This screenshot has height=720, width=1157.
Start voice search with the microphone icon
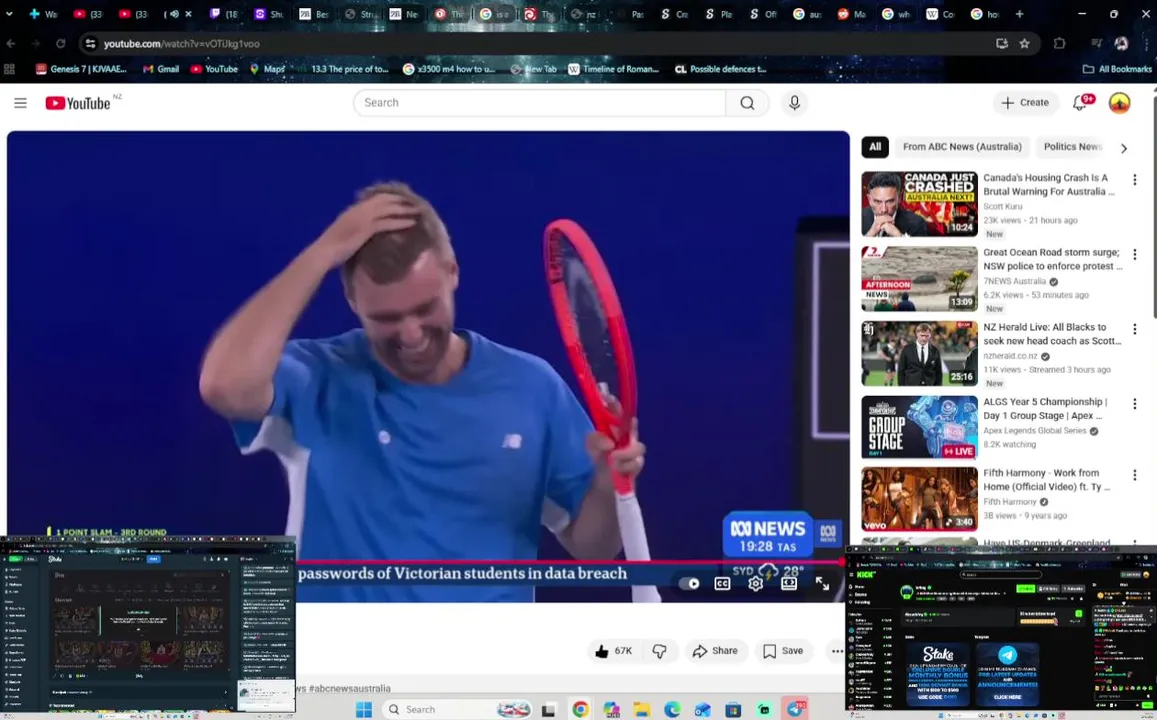tap(795, 103)
